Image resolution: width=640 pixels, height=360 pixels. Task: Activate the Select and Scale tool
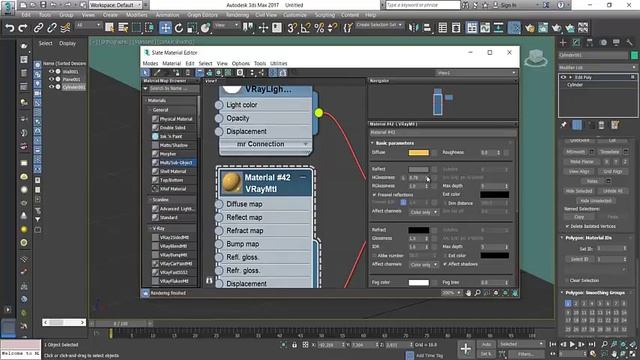pos(191,28)
